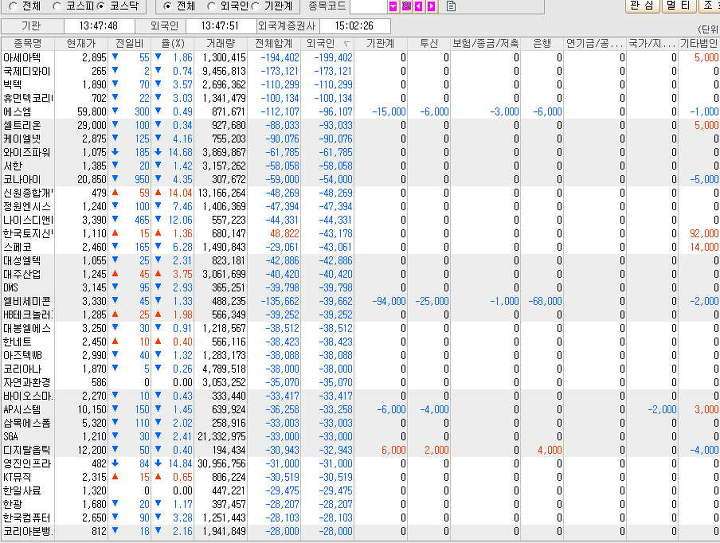The height and width of the screenshot is (543, 720).
Task: Select the 정원엔시스 stock row name
Action: (26, 207)
